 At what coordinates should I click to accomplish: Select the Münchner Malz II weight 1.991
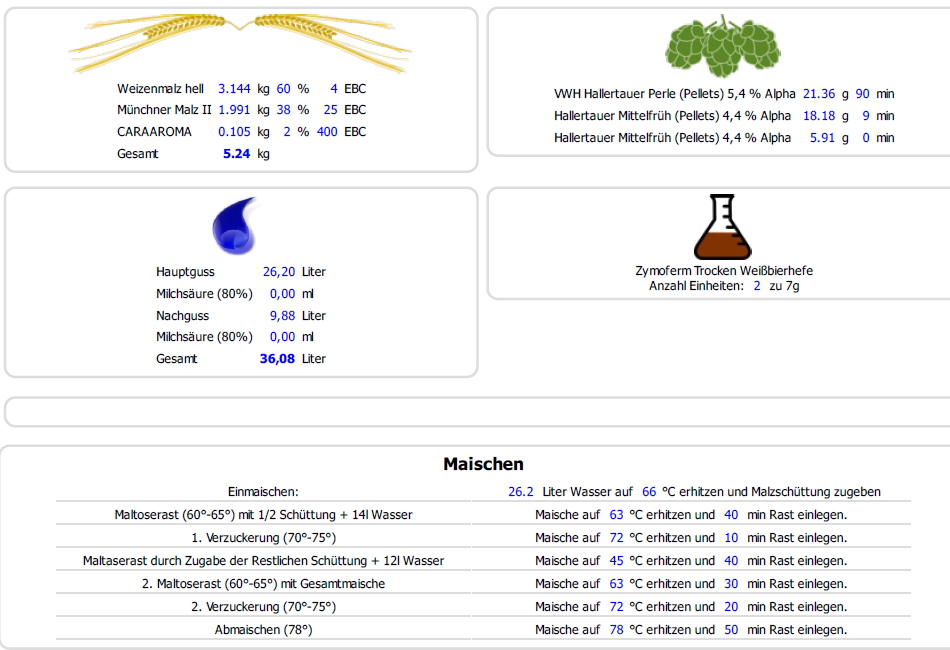(x=234, y=110)
